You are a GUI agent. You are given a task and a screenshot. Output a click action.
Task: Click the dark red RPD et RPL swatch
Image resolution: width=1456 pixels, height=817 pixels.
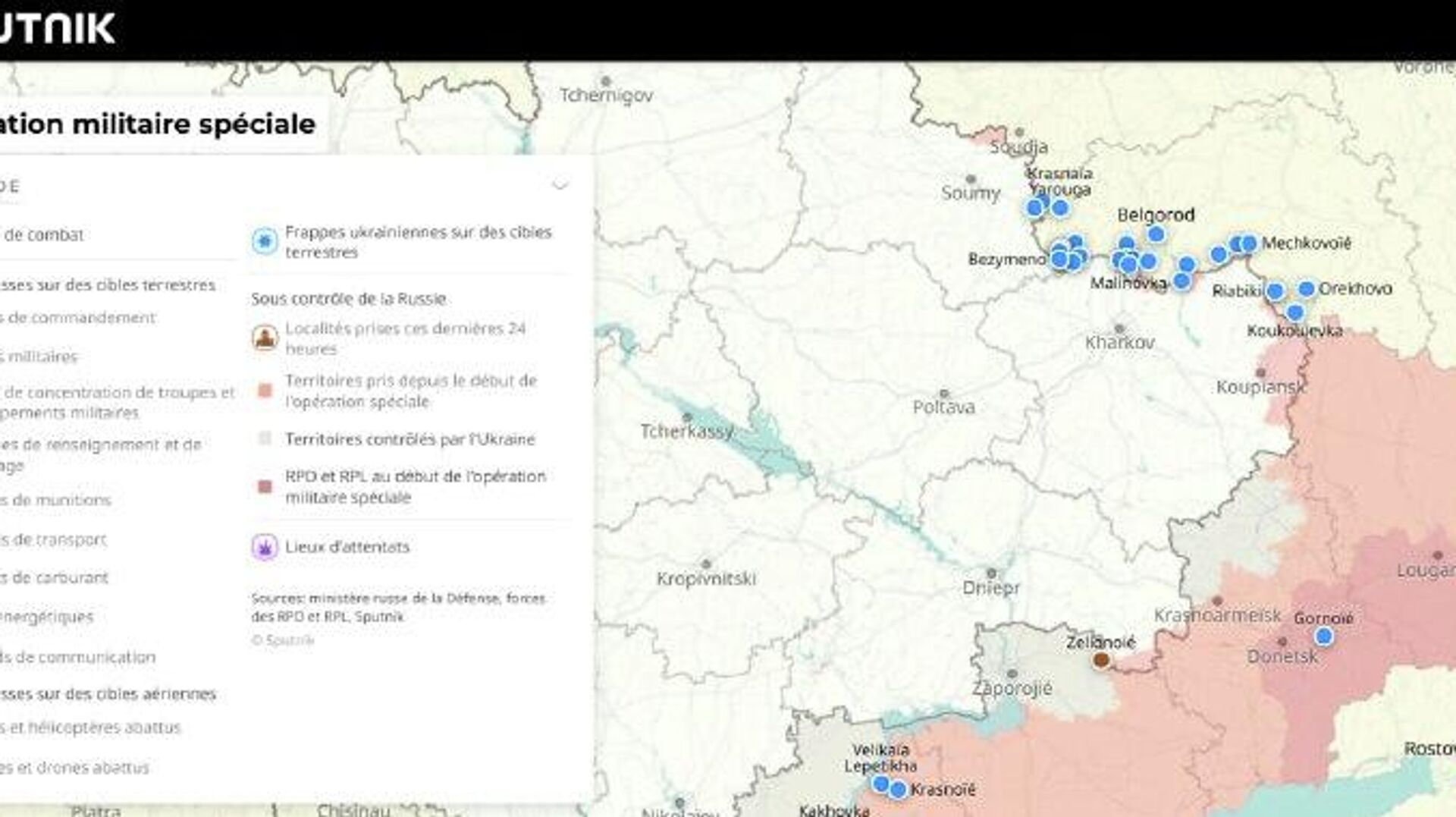pos(265,486)
